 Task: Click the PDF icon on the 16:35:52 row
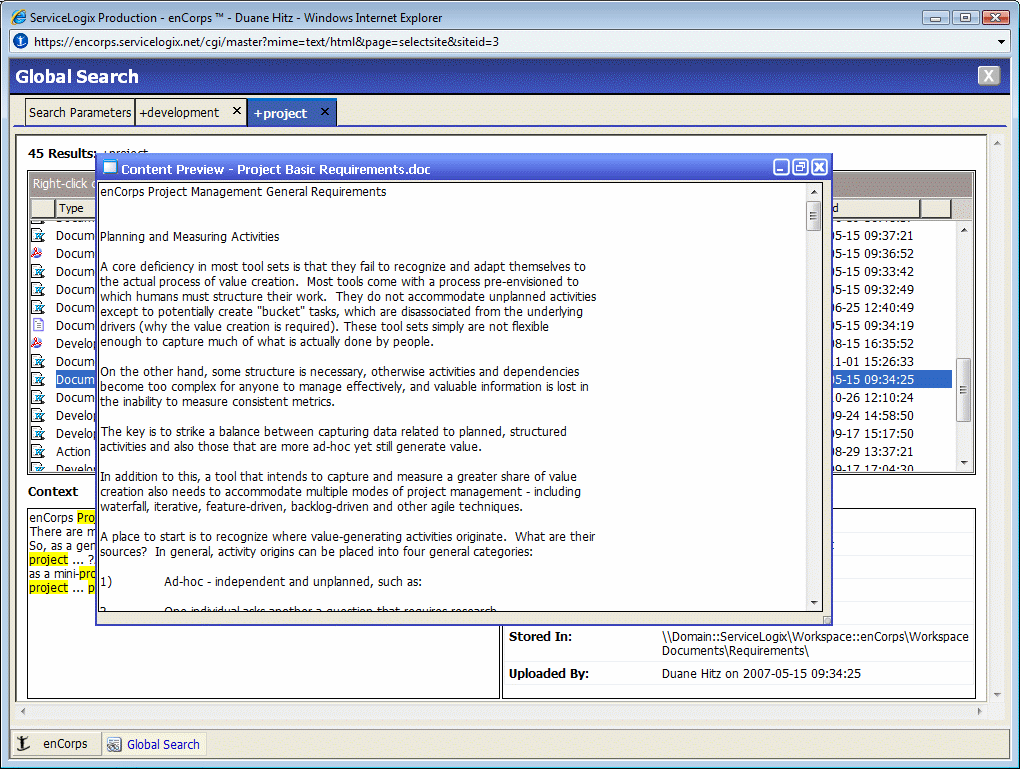coord(38,343)
